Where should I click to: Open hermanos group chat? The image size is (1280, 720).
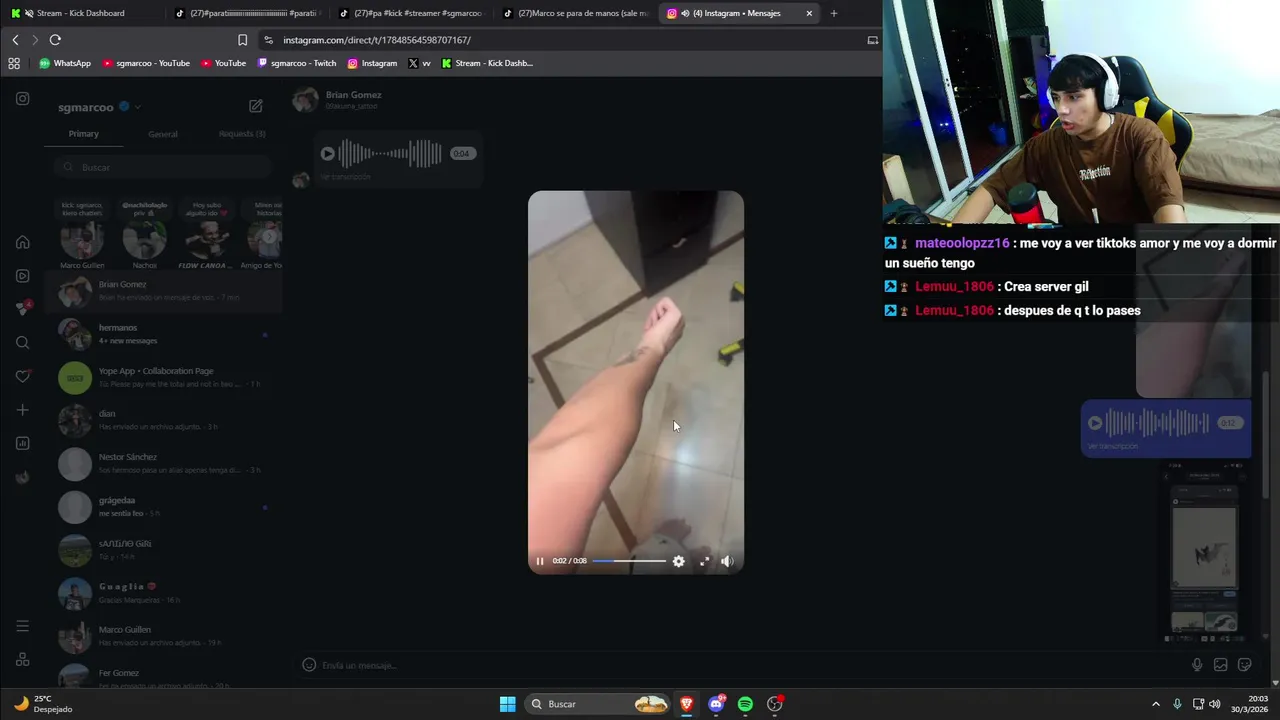tap(163, 334)
